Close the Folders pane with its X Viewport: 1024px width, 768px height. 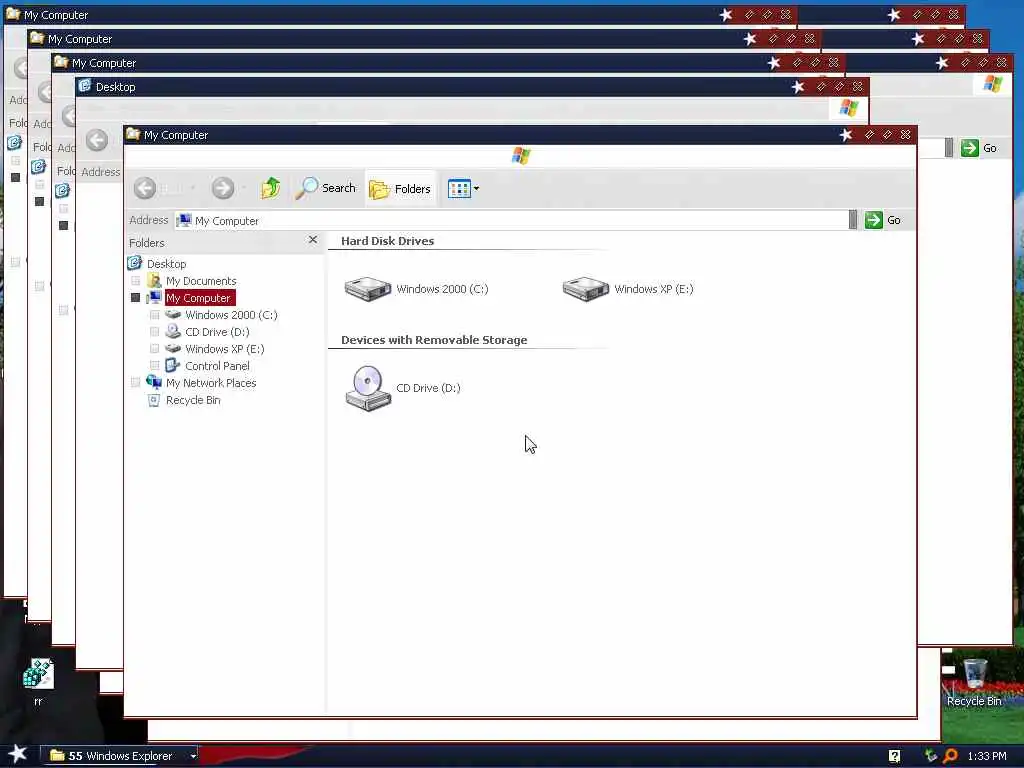(313, 240)
